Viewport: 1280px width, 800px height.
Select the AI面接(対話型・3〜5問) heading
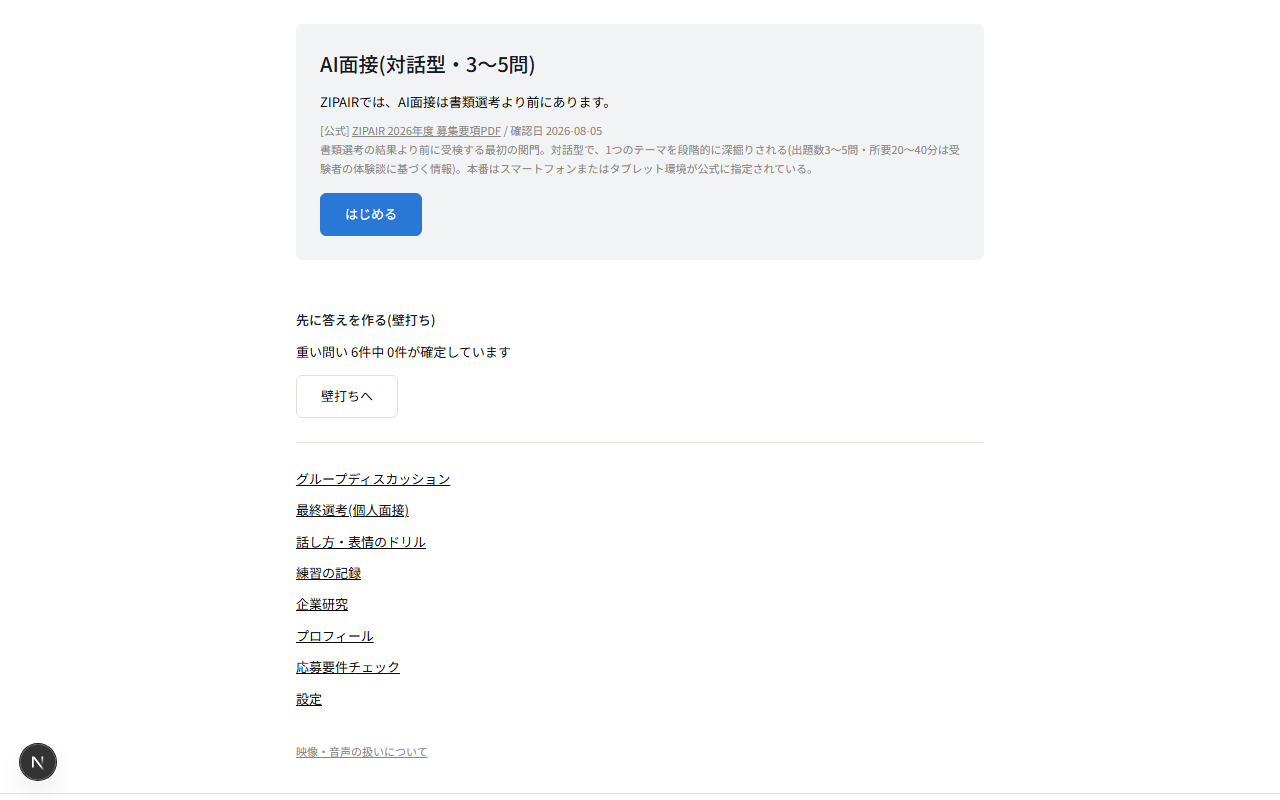pyautogui.click(x=428, y=65)
